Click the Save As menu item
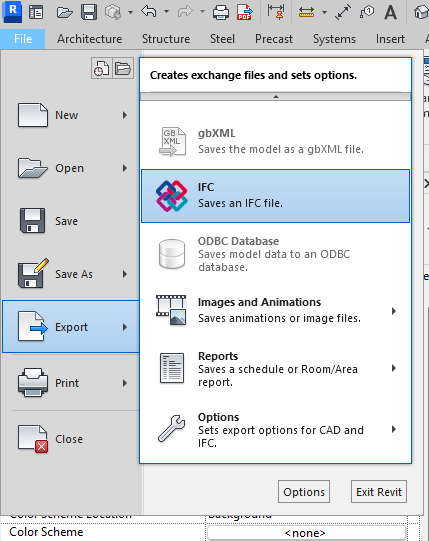This screenshot has width=429, height=541. (71, 274)
